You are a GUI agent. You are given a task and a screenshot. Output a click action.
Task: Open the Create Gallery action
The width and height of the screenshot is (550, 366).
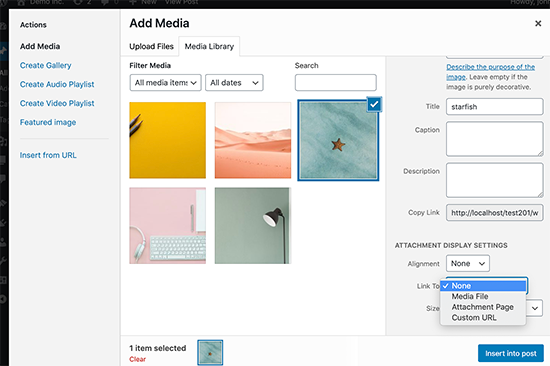(46, 66)
